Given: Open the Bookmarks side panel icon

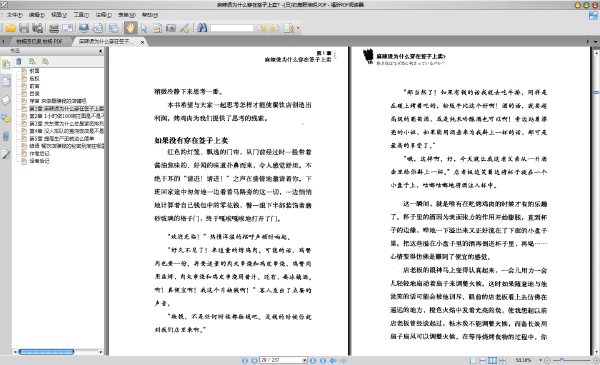Looking at the screenshot, I should [6, 64].
